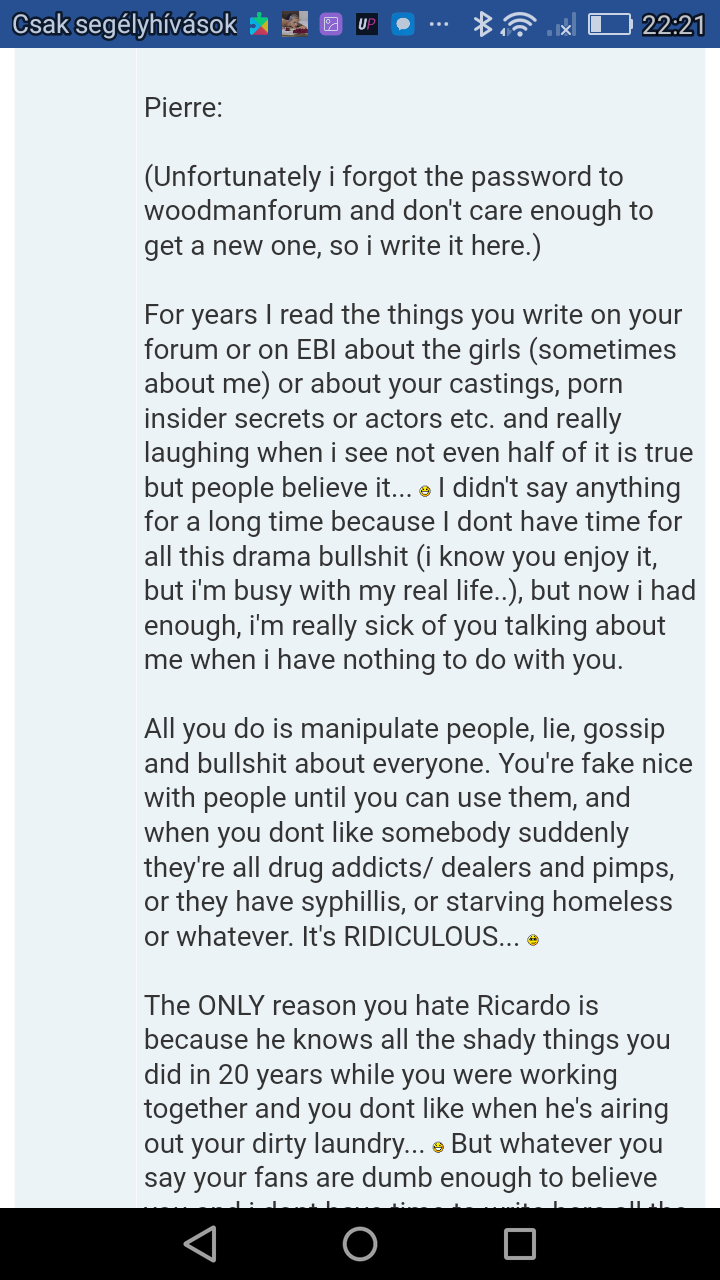
Task: Tap the three-dot notification overflow icon
Action: (439, 24)
